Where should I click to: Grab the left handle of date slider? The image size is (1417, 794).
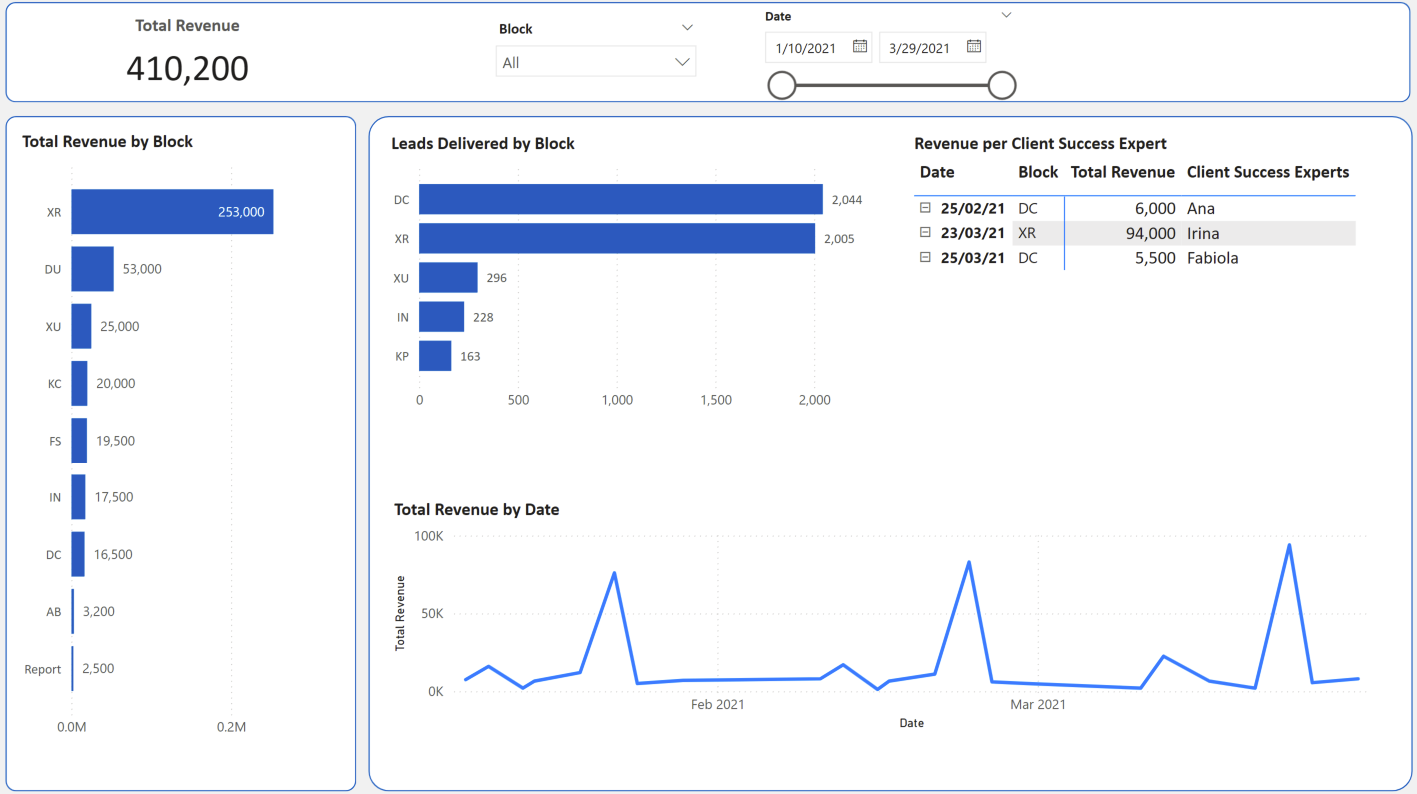coord(782,86)
